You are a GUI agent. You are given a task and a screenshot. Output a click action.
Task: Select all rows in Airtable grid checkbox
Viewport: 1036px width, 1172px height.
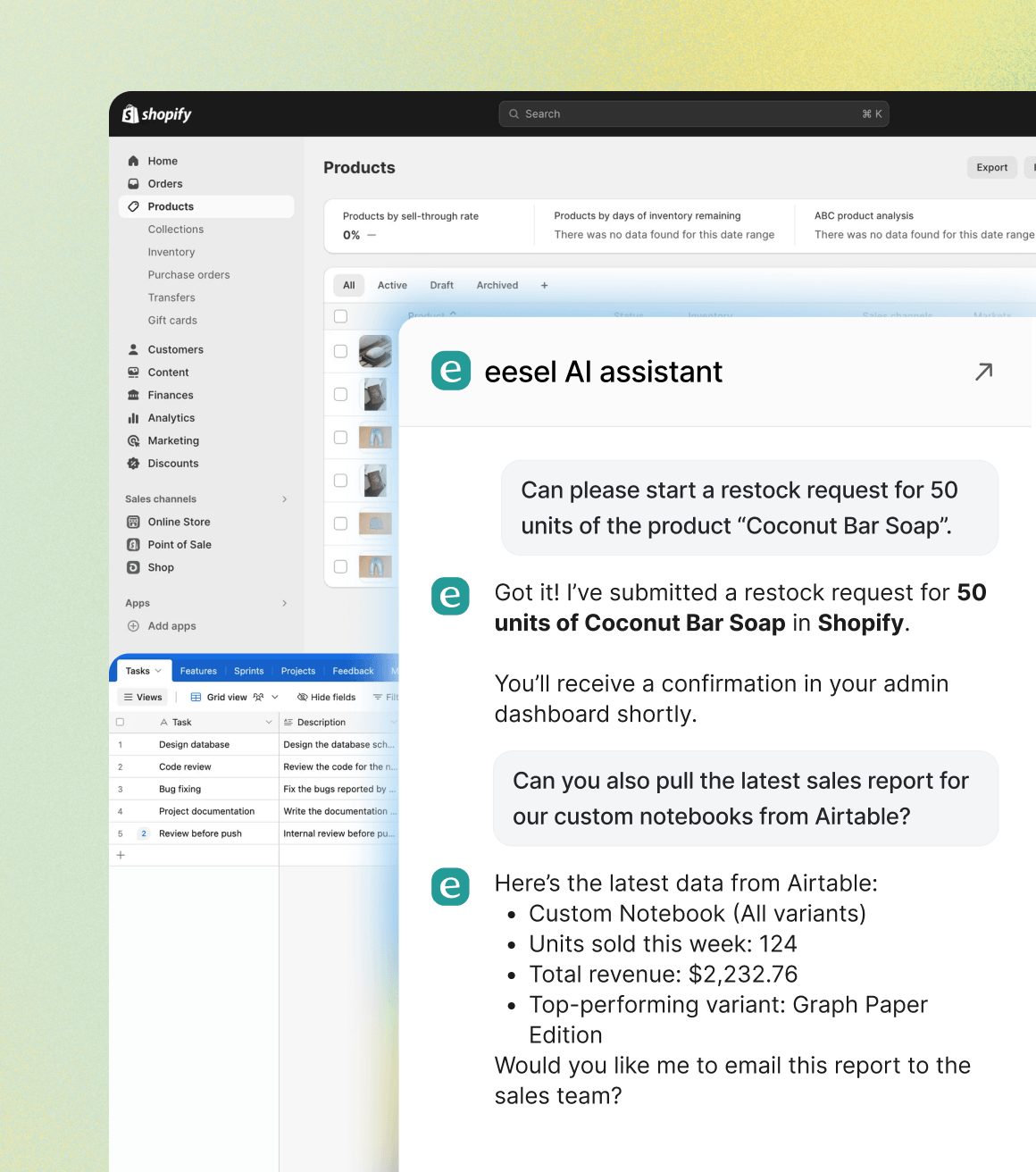click(x=121, y=722)
